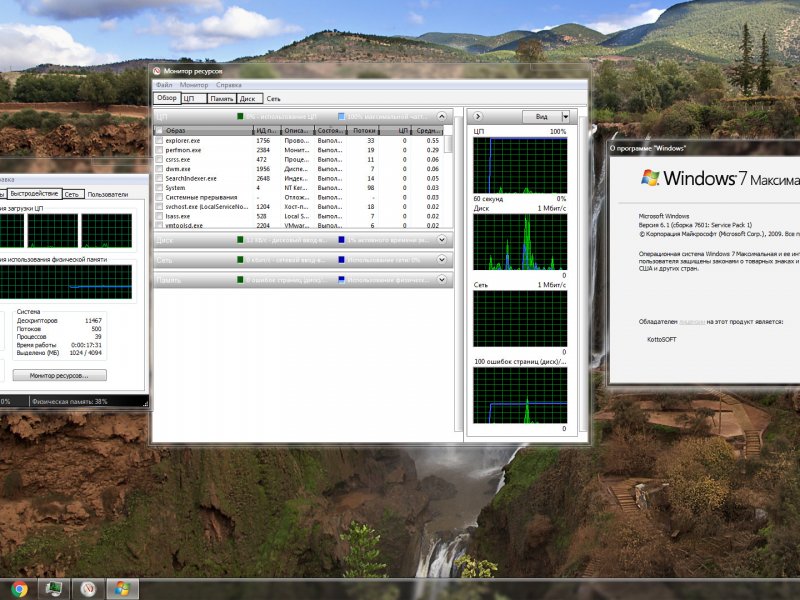Sort by the Средн... column header
This screenshot has width=800, height=600.
coord(428,131)
